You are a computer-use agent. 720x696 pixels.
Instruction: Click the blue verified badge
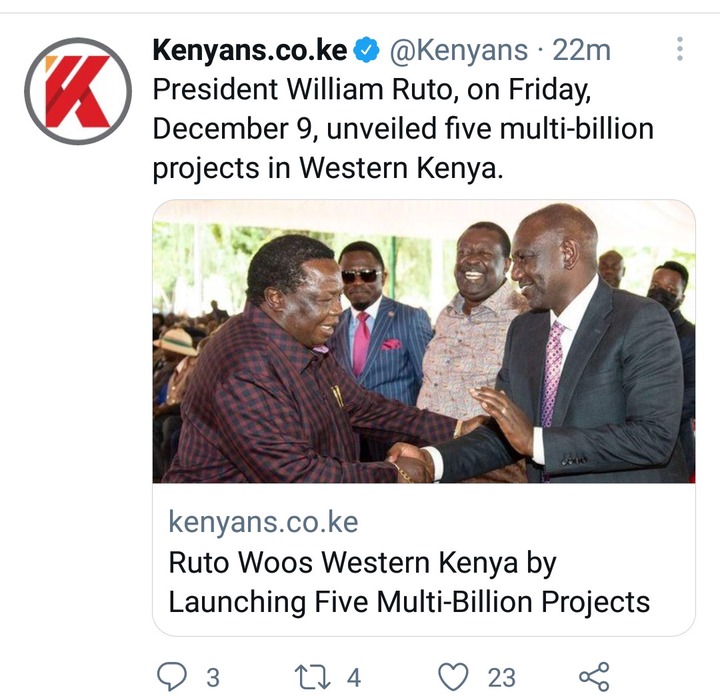[x=366, y=50]
